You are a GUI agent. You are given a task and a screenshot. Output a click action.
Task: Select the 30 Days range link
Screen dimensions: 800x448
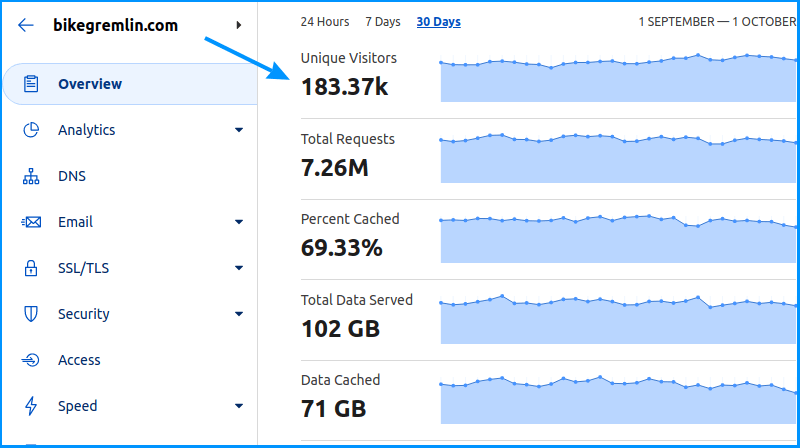[439, 22]
